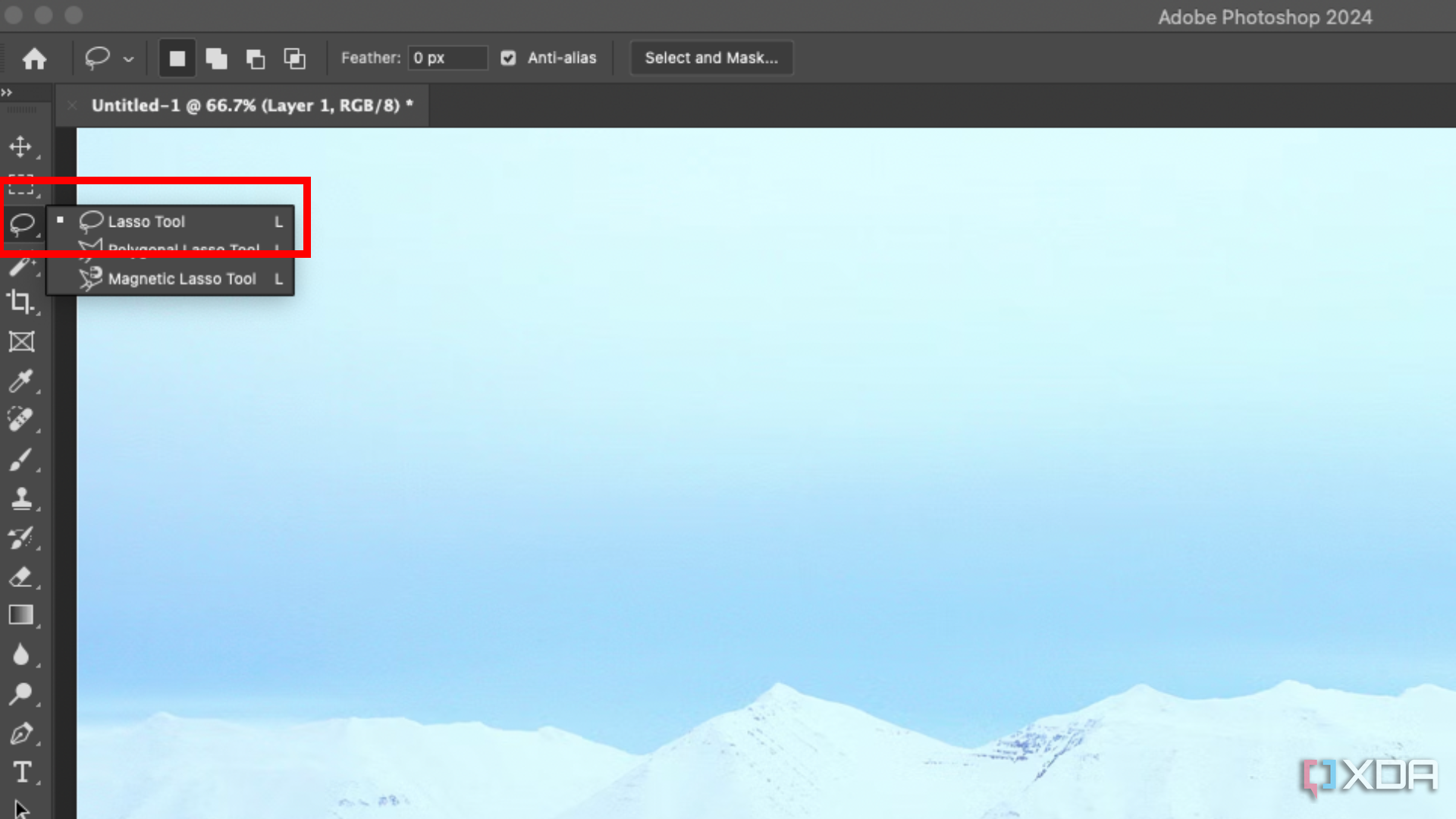
Task: Pick Lasso Tool from flyout menu
Action: [171, 221]
